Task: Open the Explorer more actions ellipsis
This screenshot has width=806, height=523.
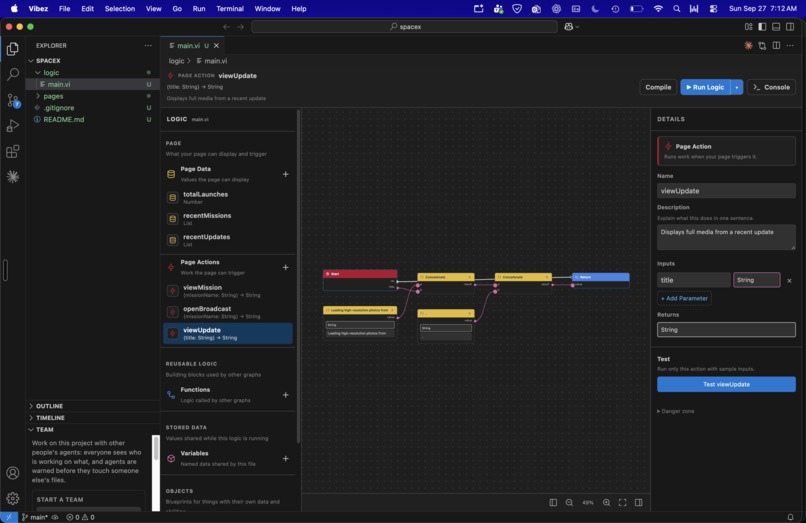Action: (x=148, y=46)
